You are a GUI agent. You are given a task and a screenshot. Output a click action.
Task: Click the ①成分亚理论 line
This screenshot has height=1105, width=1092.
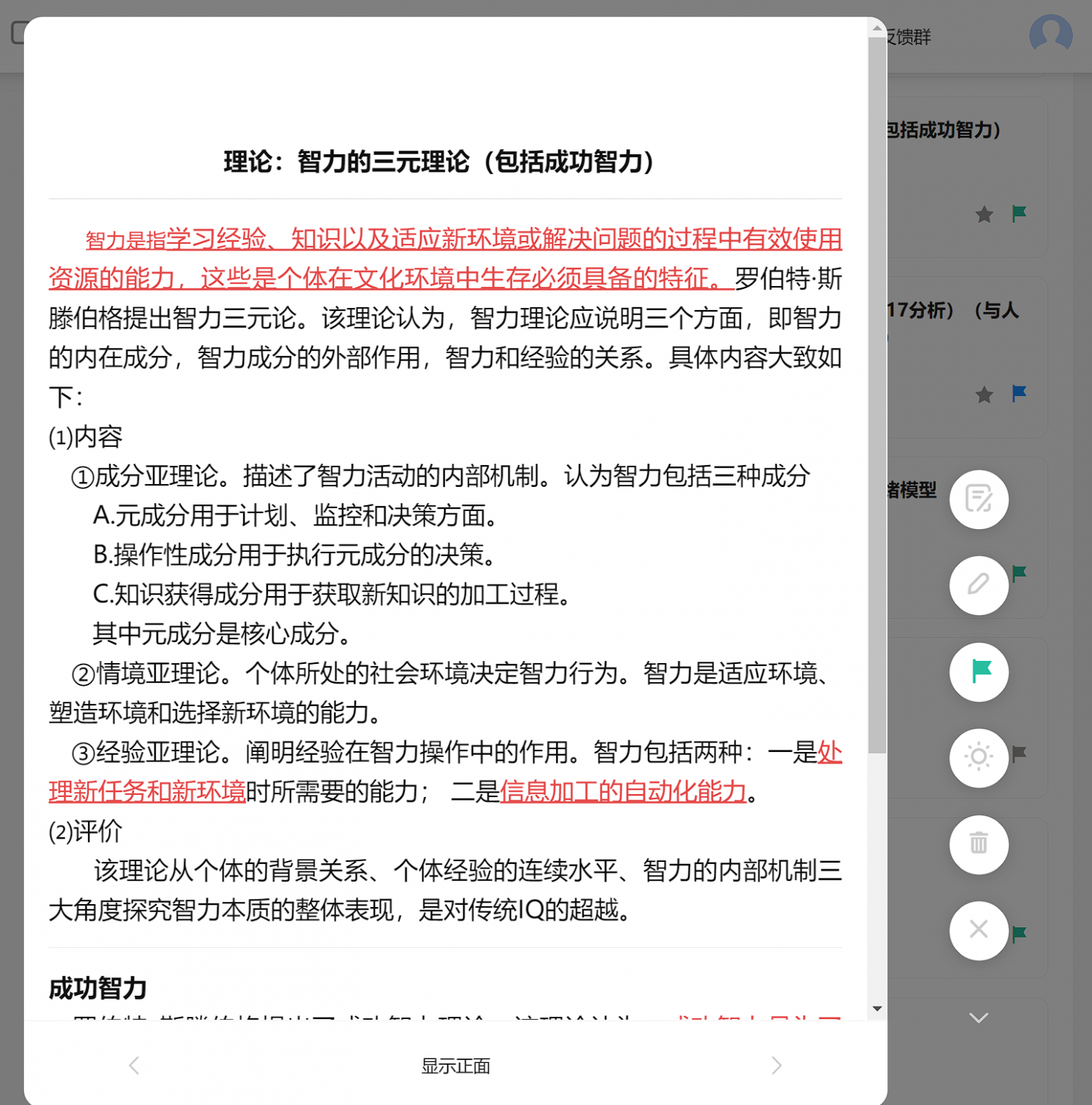coord(440,476)
